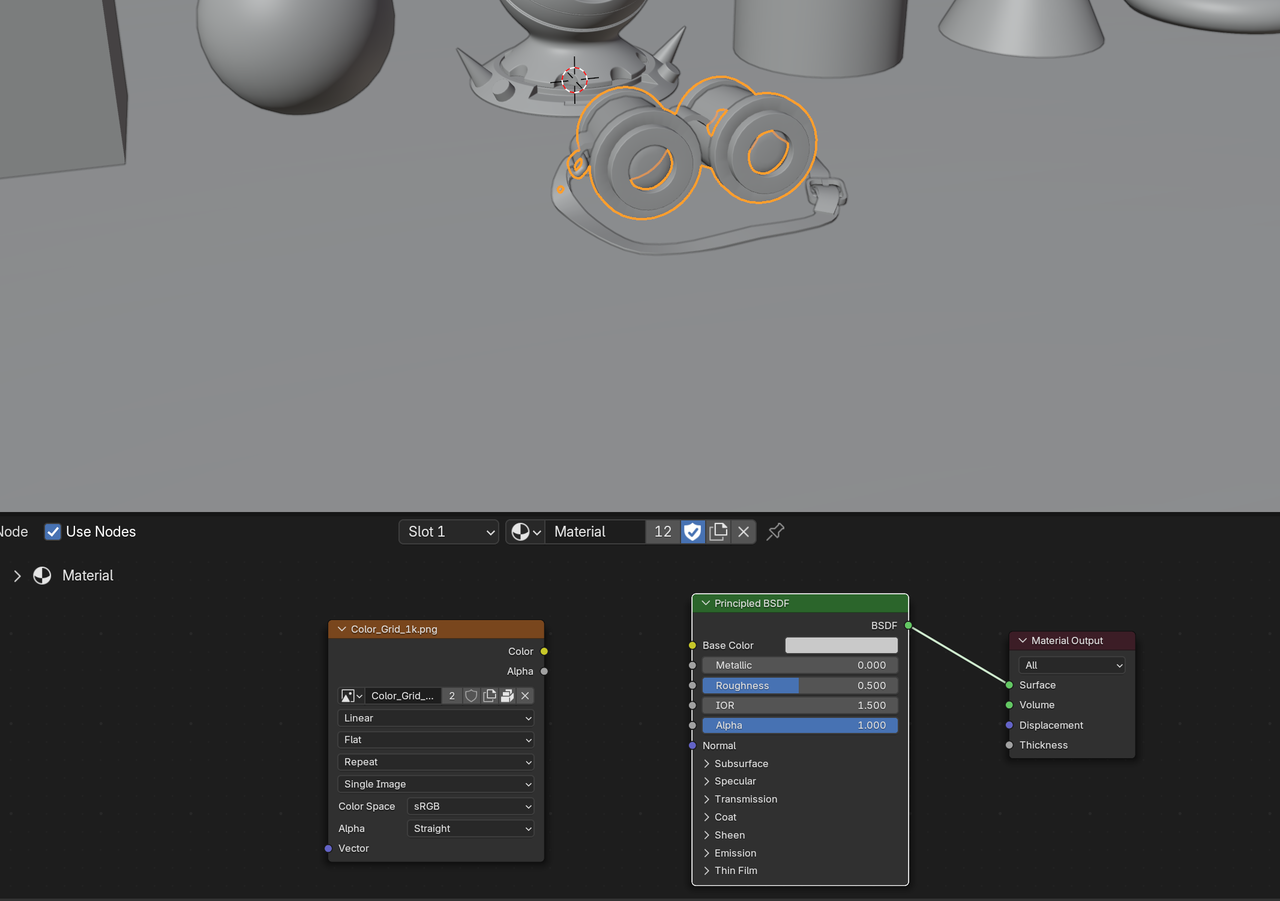Open the image browse dropdown in the texture node

pyautogui.click(x=351, y=696)
